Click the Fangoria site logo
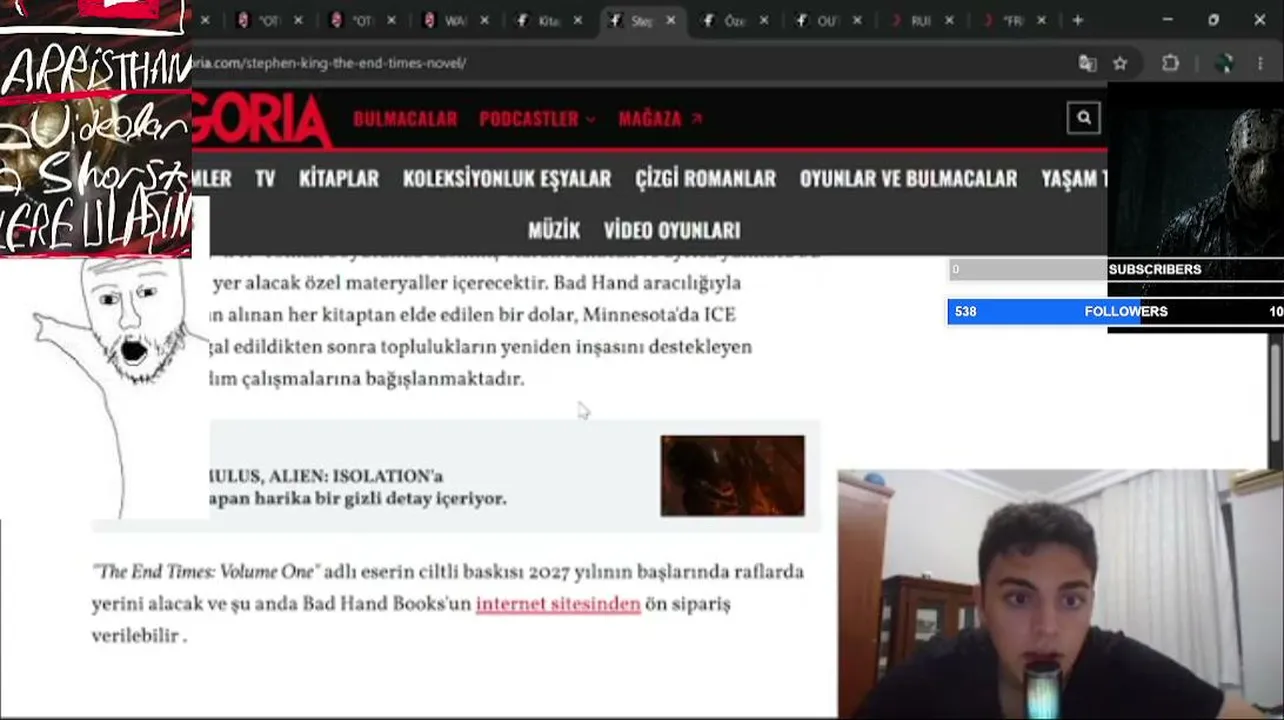Viewport: 1284px width, 720px height. pos(262,119)
